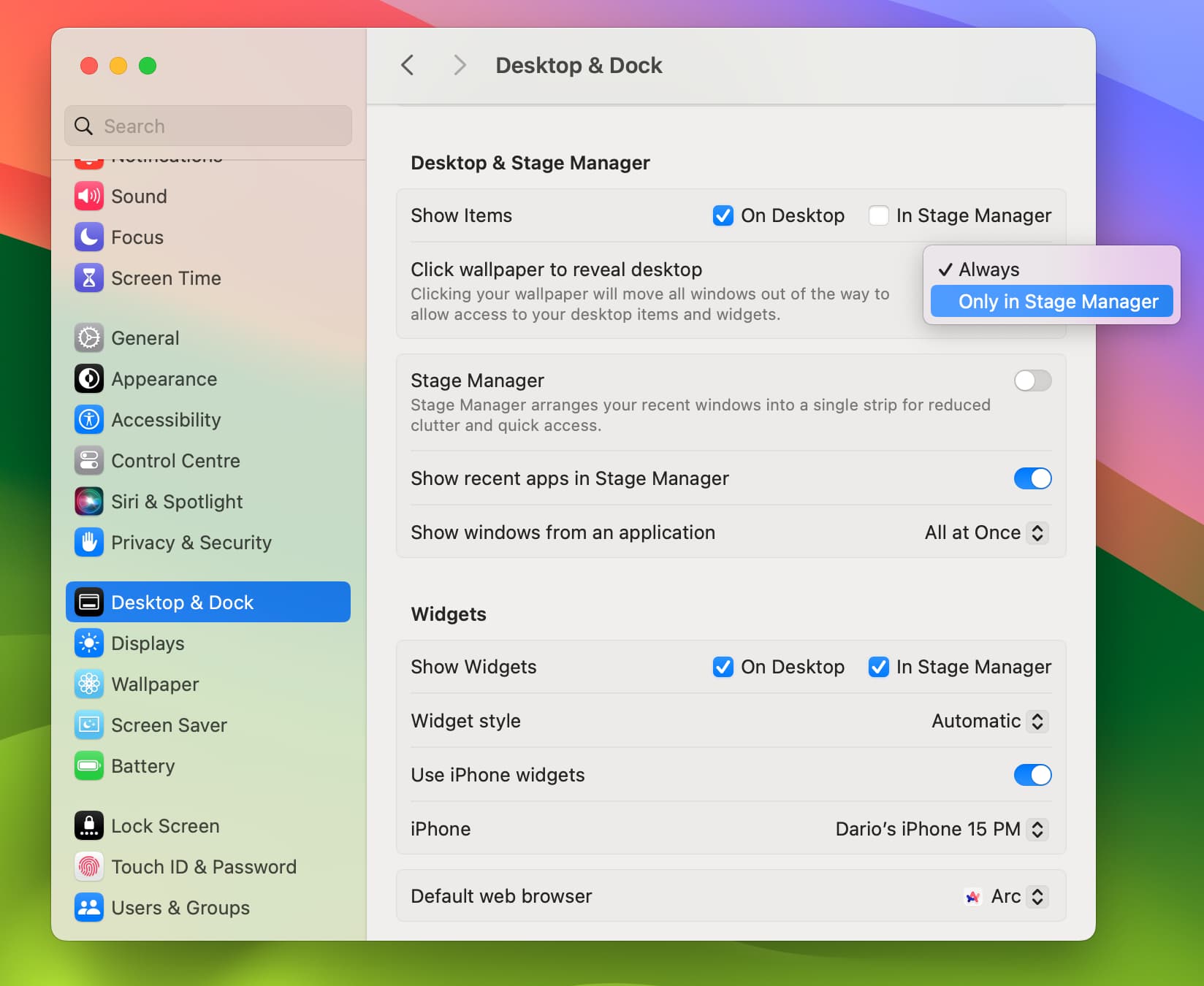Uncheck Show Widgets On Desktop

point(723,667)
